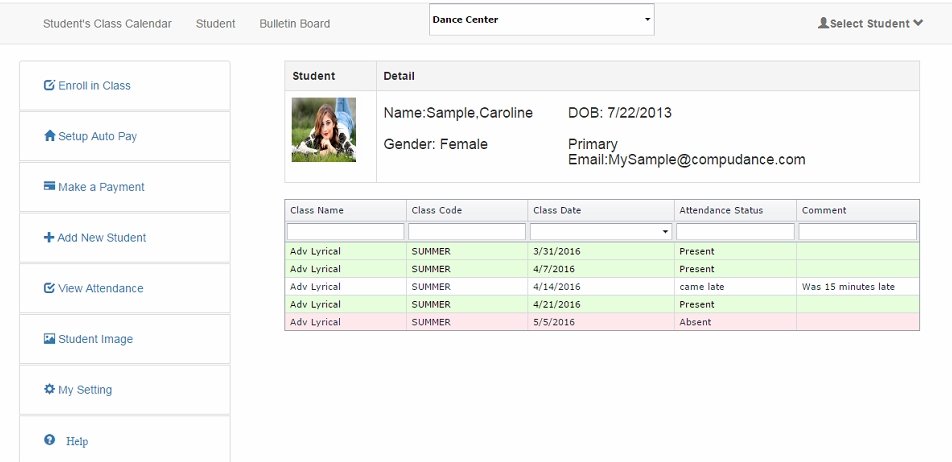Image resolution: width=952 pixels, height=462 pixels.
Task: Open Student's Class Calendar
Action: tap(107, 24)
